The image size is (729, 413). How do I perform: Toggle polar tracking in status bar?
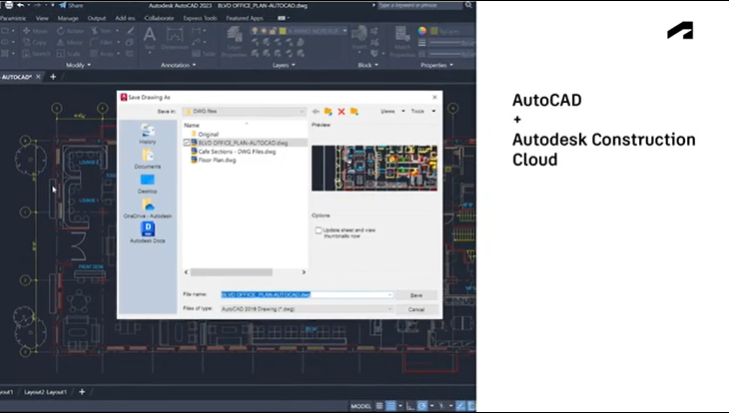click(x=422, y=406)
